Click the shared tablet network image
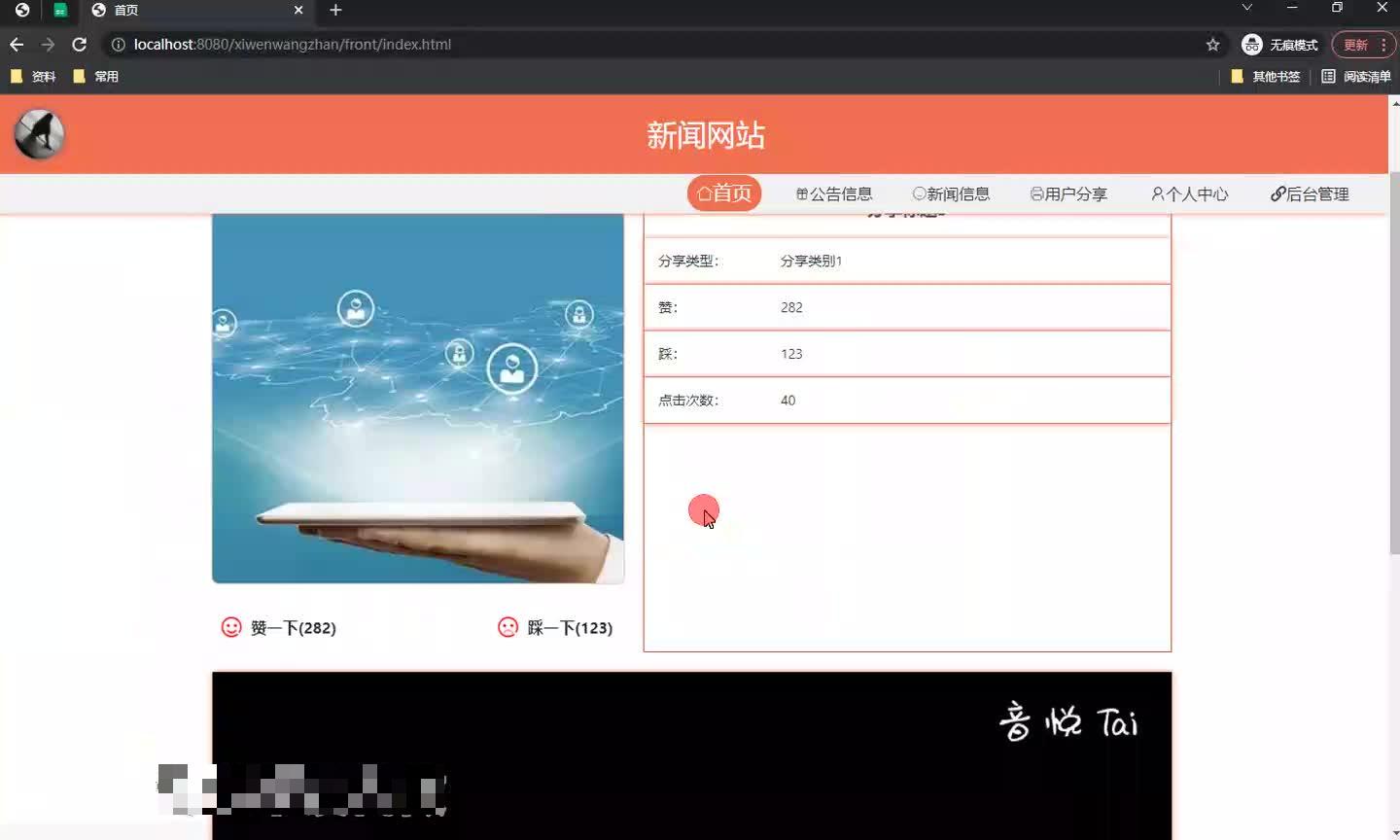The image size is (1400, 840). (418, 398)
